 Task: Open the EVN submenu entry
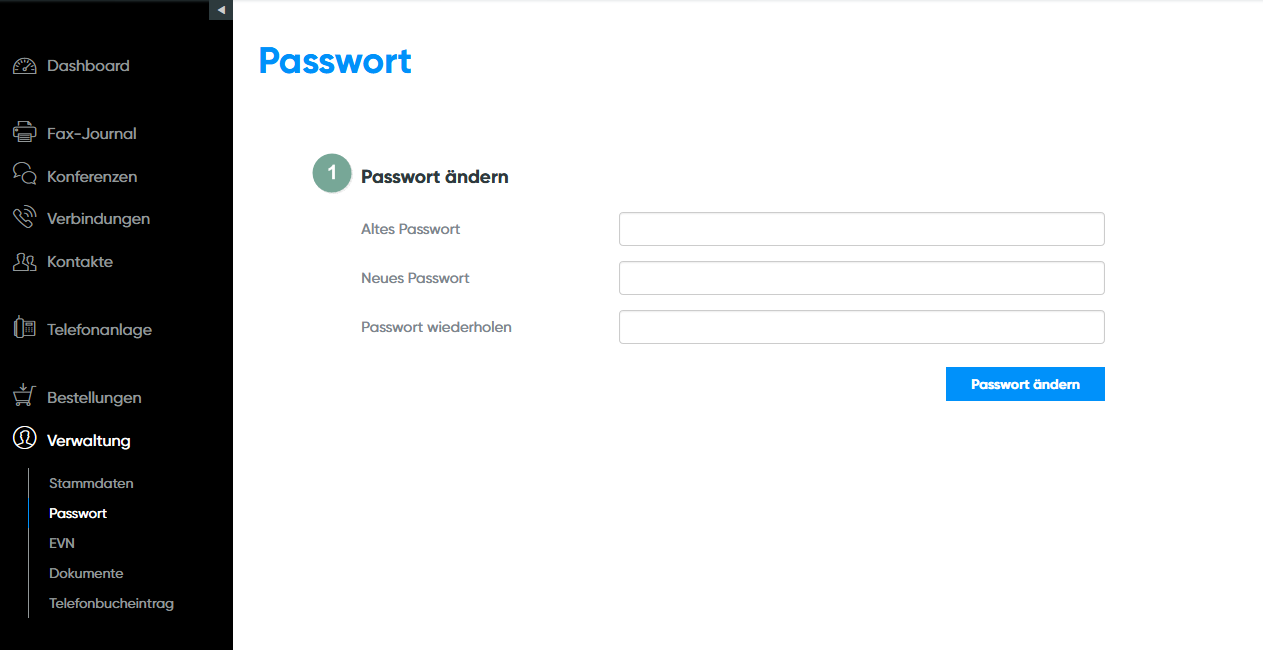(x=62, y=543)
